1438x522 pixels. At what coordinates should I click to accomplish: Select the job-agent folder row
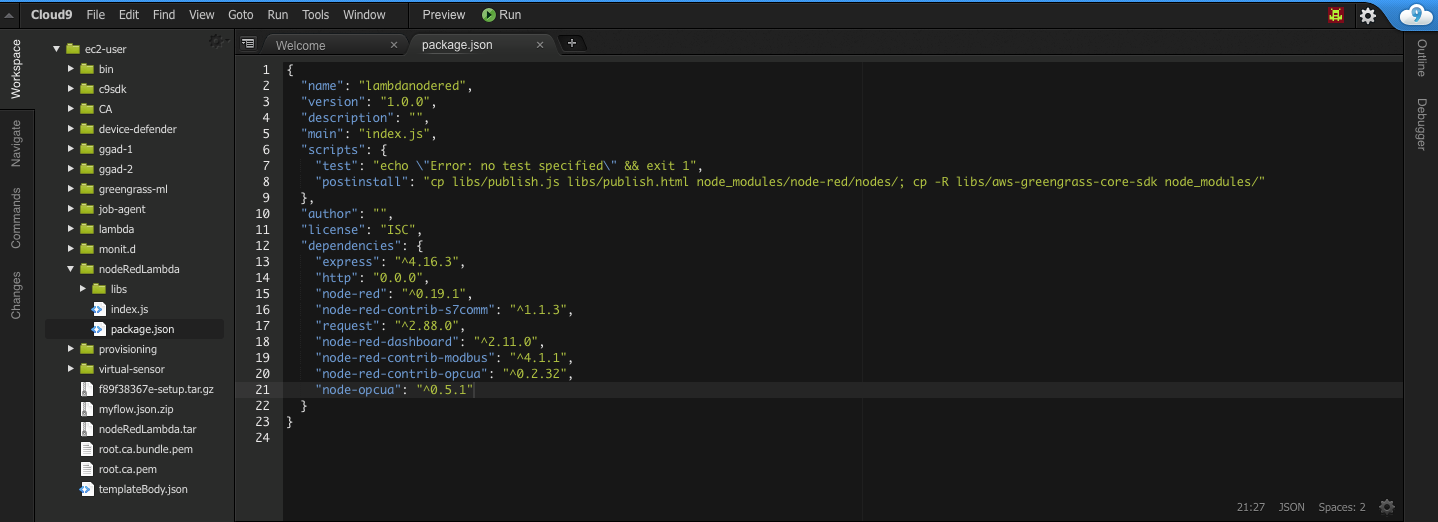pos(134,209)
